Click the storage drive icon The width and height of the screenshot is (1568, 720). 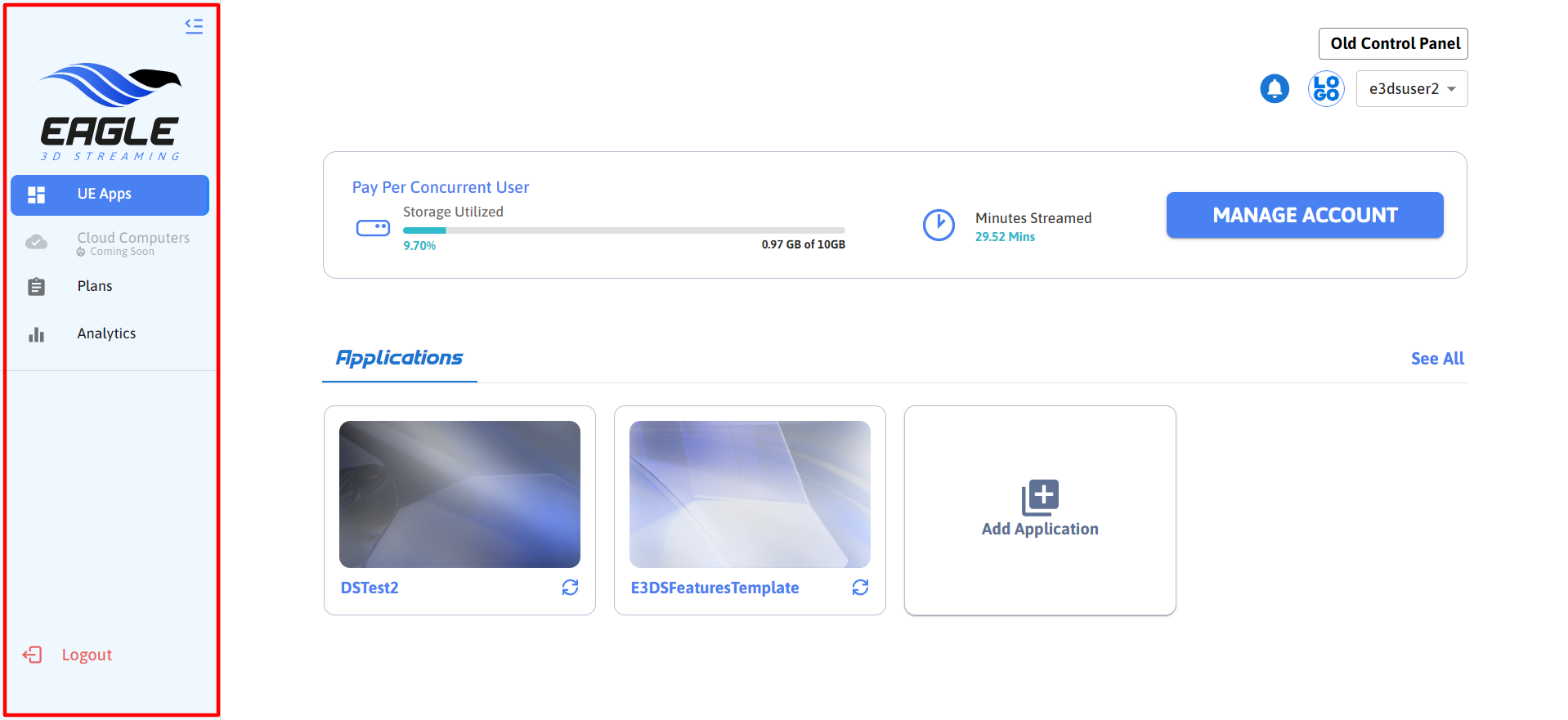(x=373, y=228)
